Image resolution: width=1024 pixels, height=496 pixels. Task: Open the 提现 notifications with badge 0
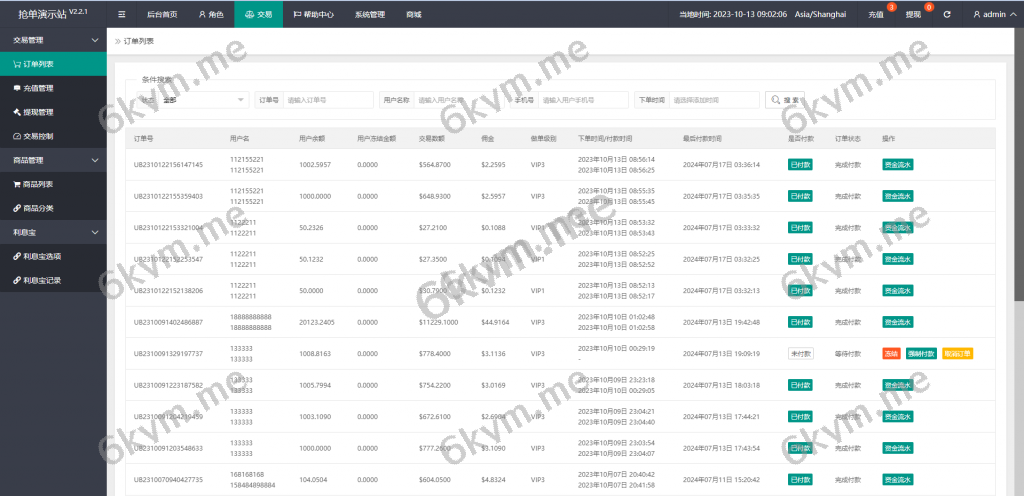[x=914, y=14]
